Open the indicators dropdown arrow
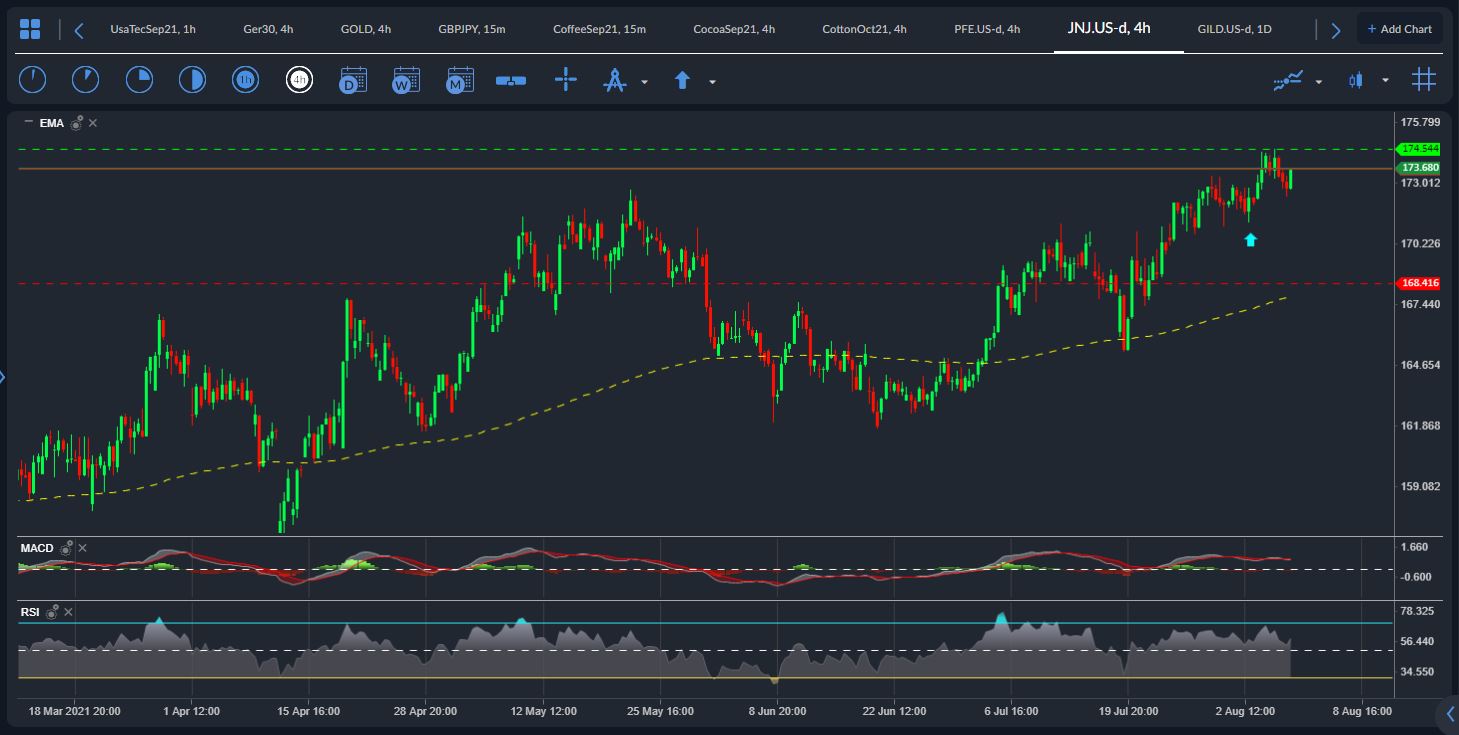 tap(1318, 82)
